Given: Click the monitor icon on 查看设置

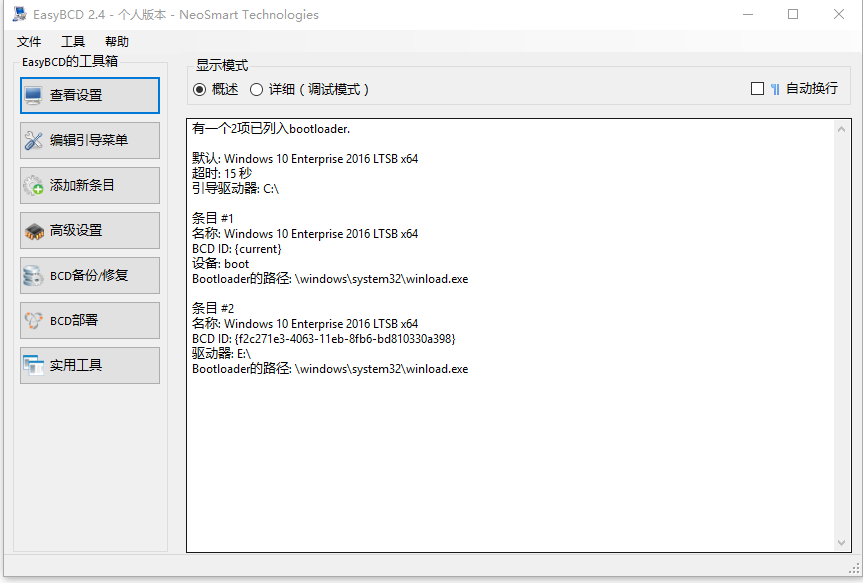Looking at the screenshot, I should point(33,96).
